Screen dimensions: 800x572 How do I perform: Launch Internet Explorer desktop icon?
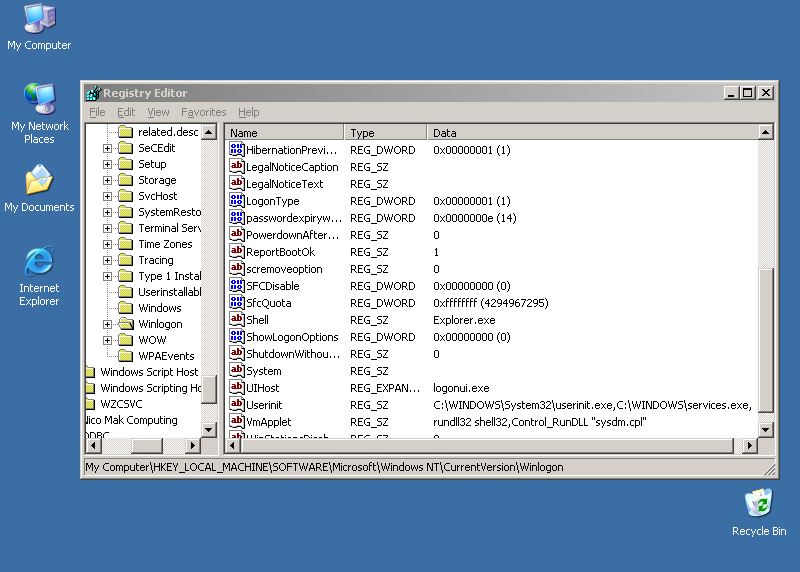pos(39,276)
